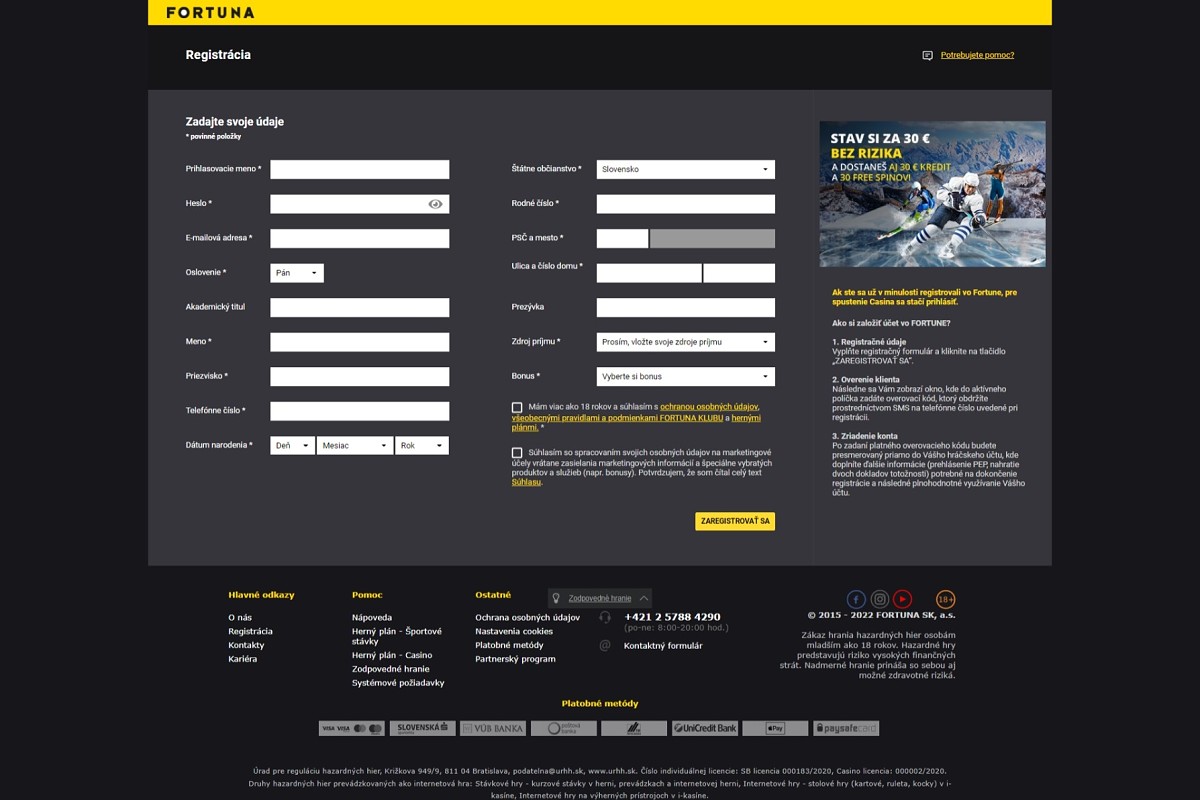Image resolution: width=1200 pixels, height=800 pixels.
Task: Open the Zdroj príjmu dropdown
Action: pyautogui.click(x=685, y=342)
